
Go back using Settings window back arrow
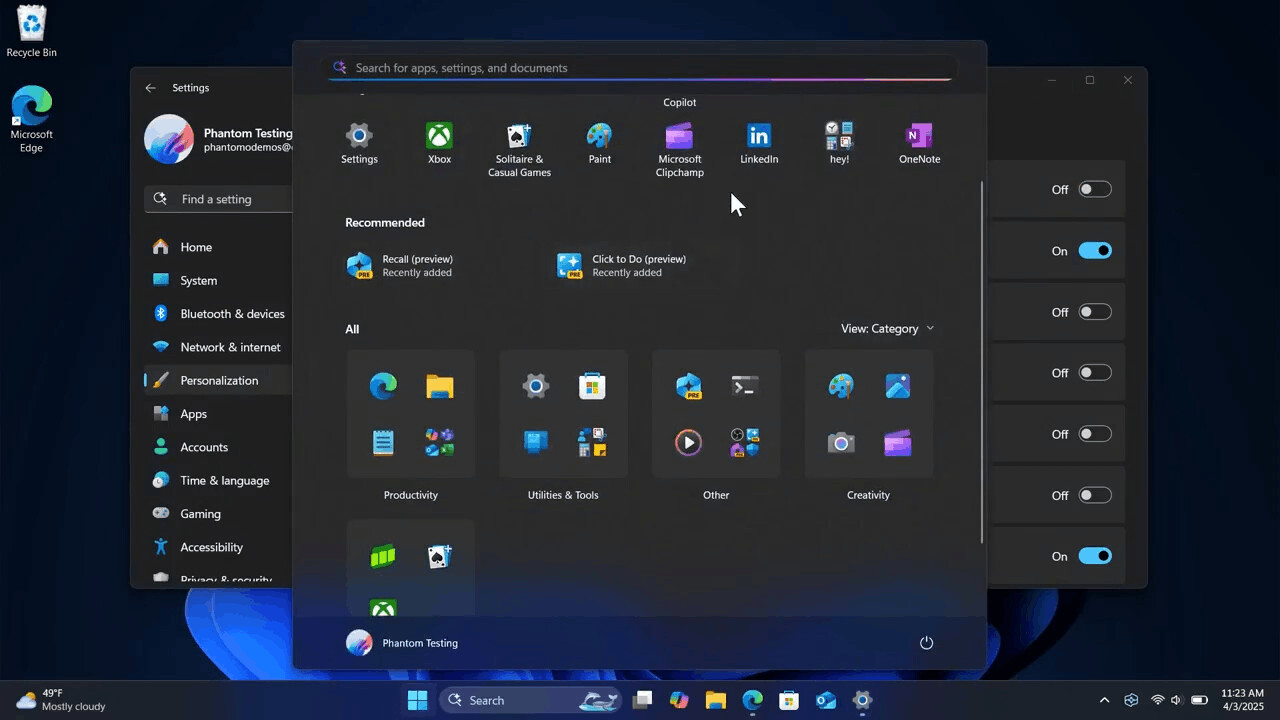[150, 88]
